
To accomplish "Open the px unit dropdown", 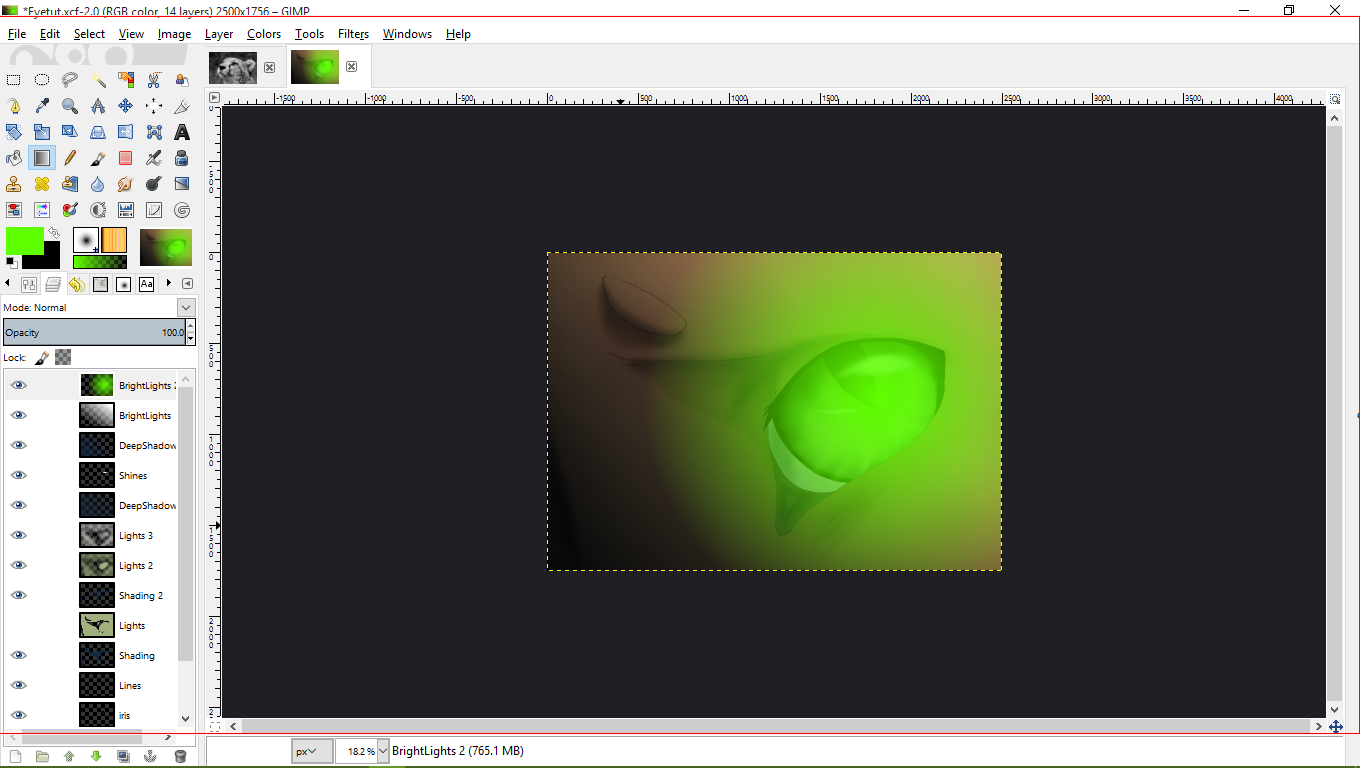I will click(x=312, y=751).
